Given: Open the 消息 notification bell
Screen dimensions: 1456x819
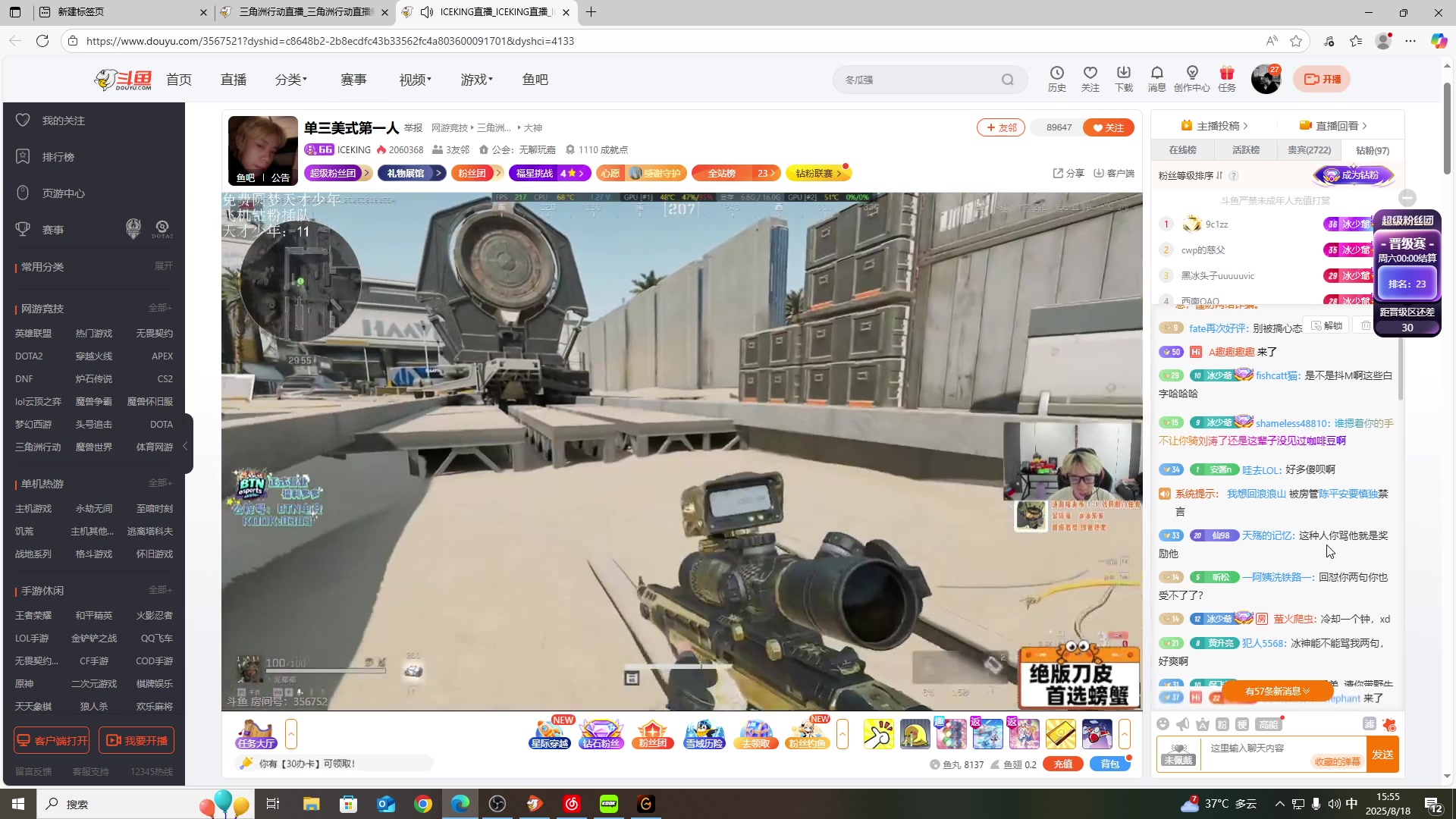Looking at the screenshot, I should (1156, 78).
